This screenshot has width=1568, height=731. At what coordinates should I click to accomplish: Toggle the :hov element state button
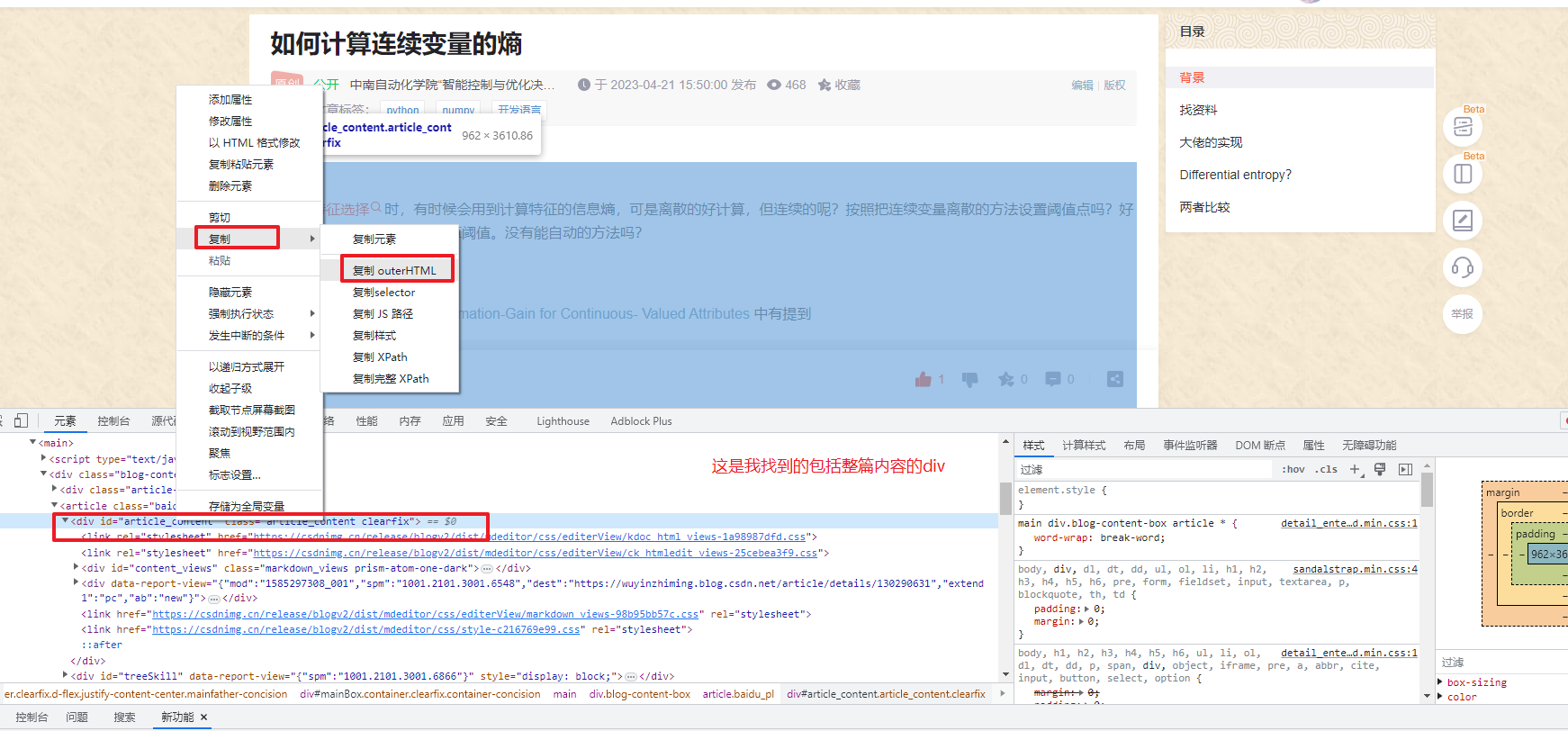[x=1293, y=469]
